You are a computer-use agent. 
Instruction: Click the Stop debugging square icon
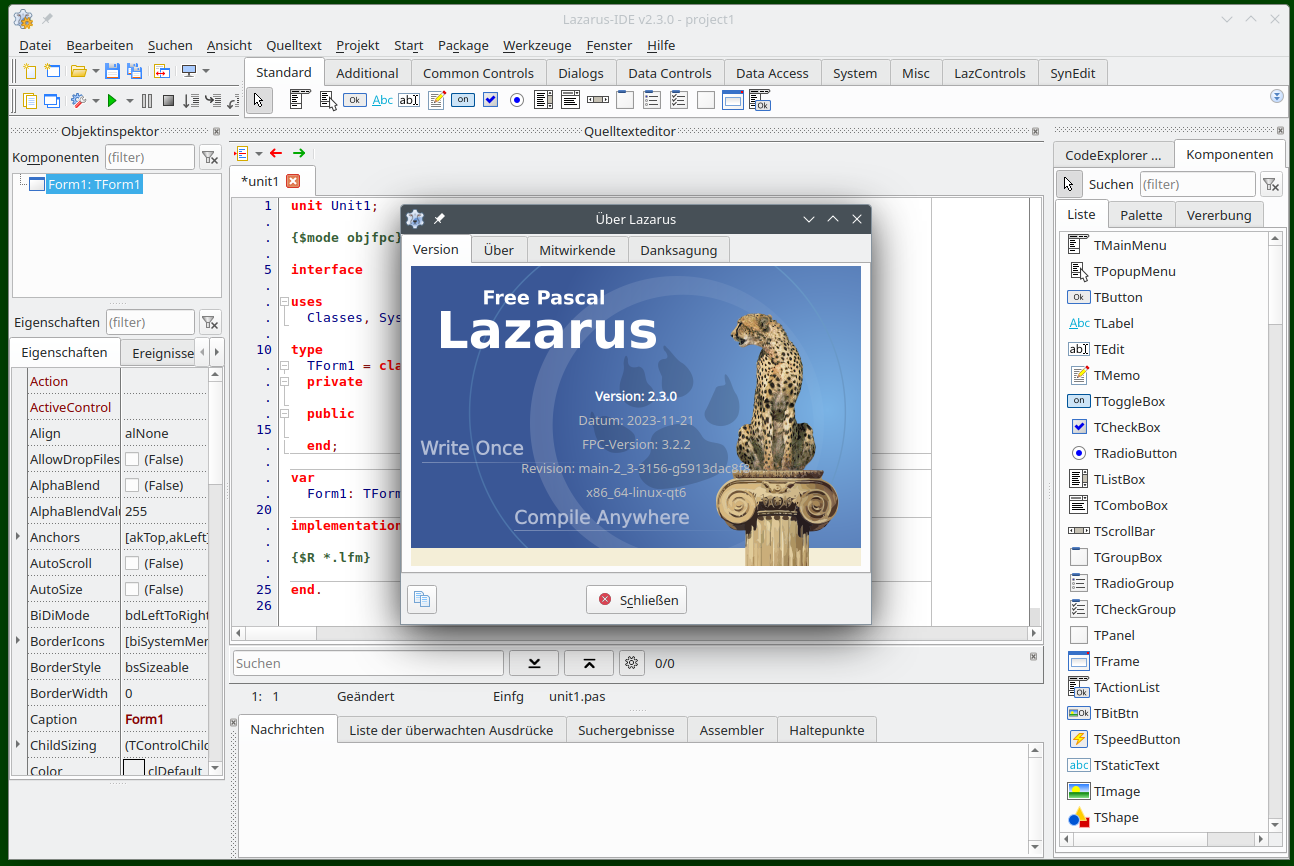[169, 101]
